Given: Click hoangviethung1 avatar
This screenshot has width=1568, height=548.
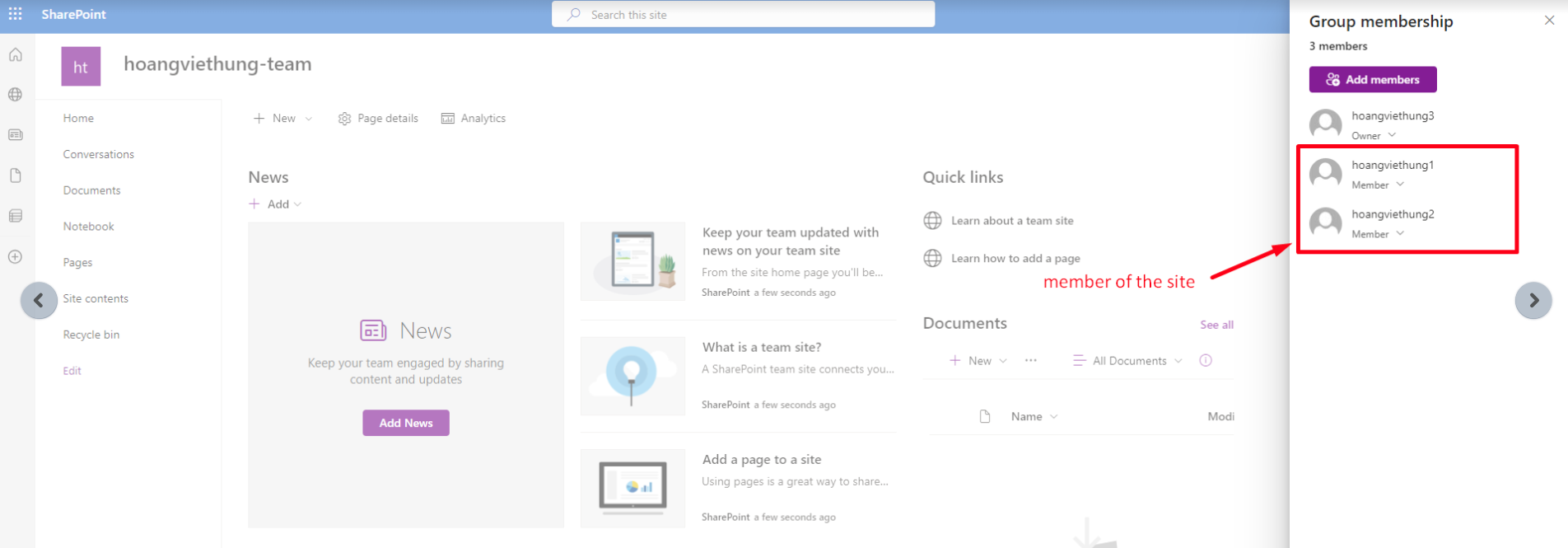Looking at the screenshot, I should tap(1325, 174).
